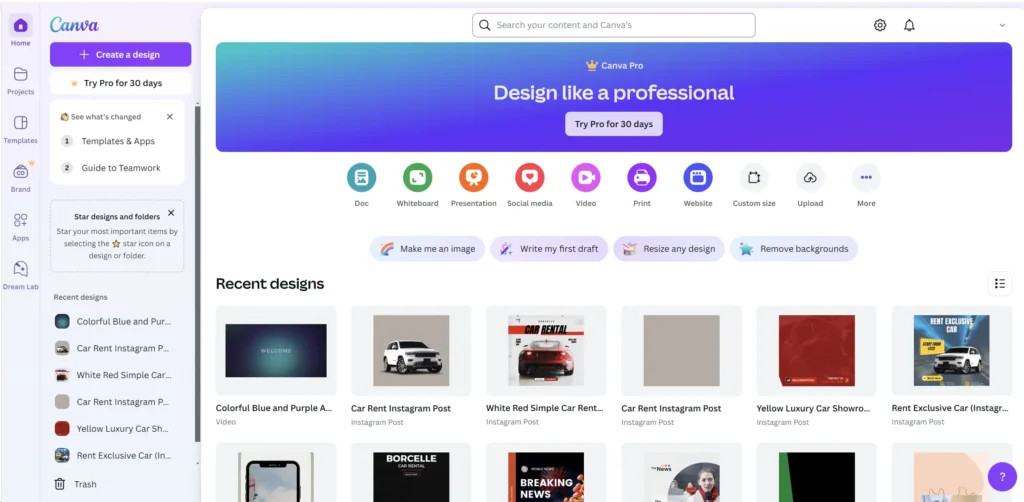Expand More design types

coord(866,178)
